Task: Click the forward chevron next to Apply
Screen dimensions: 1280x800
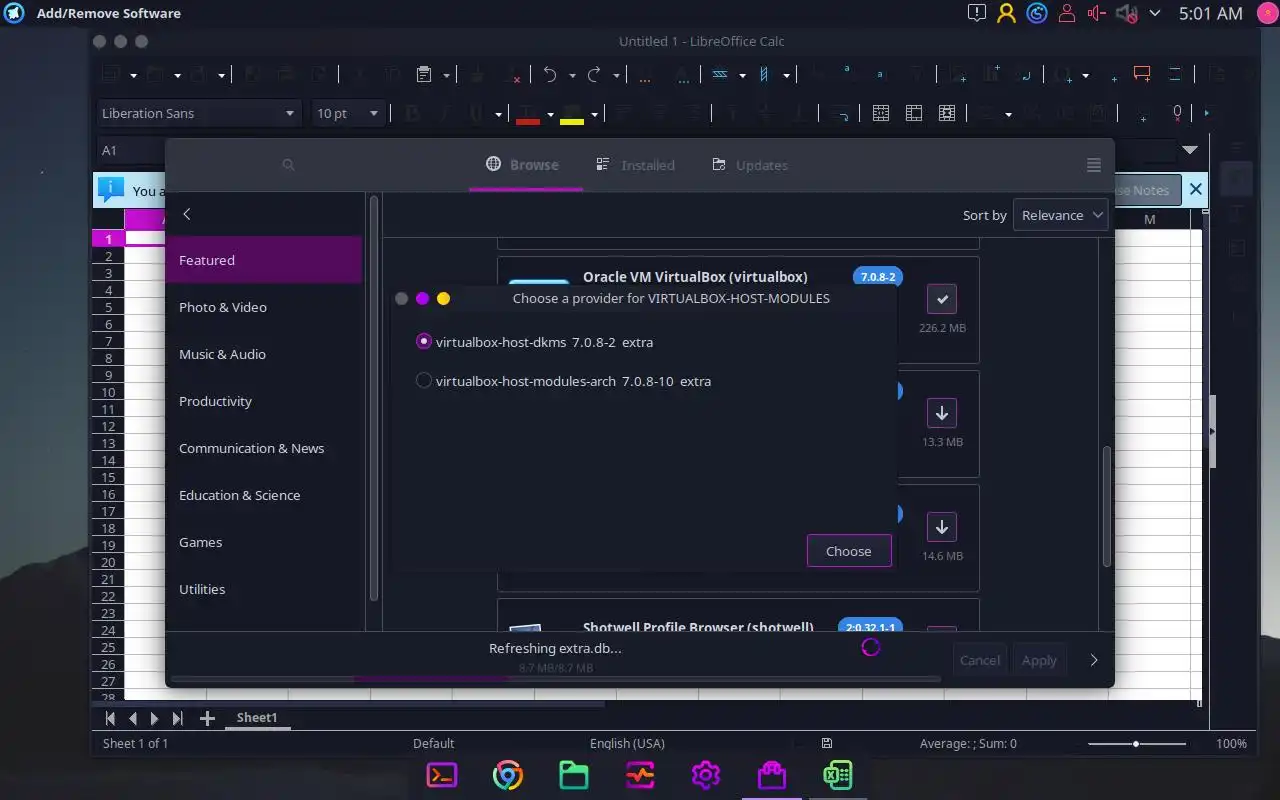Action: pos(1093,660)
